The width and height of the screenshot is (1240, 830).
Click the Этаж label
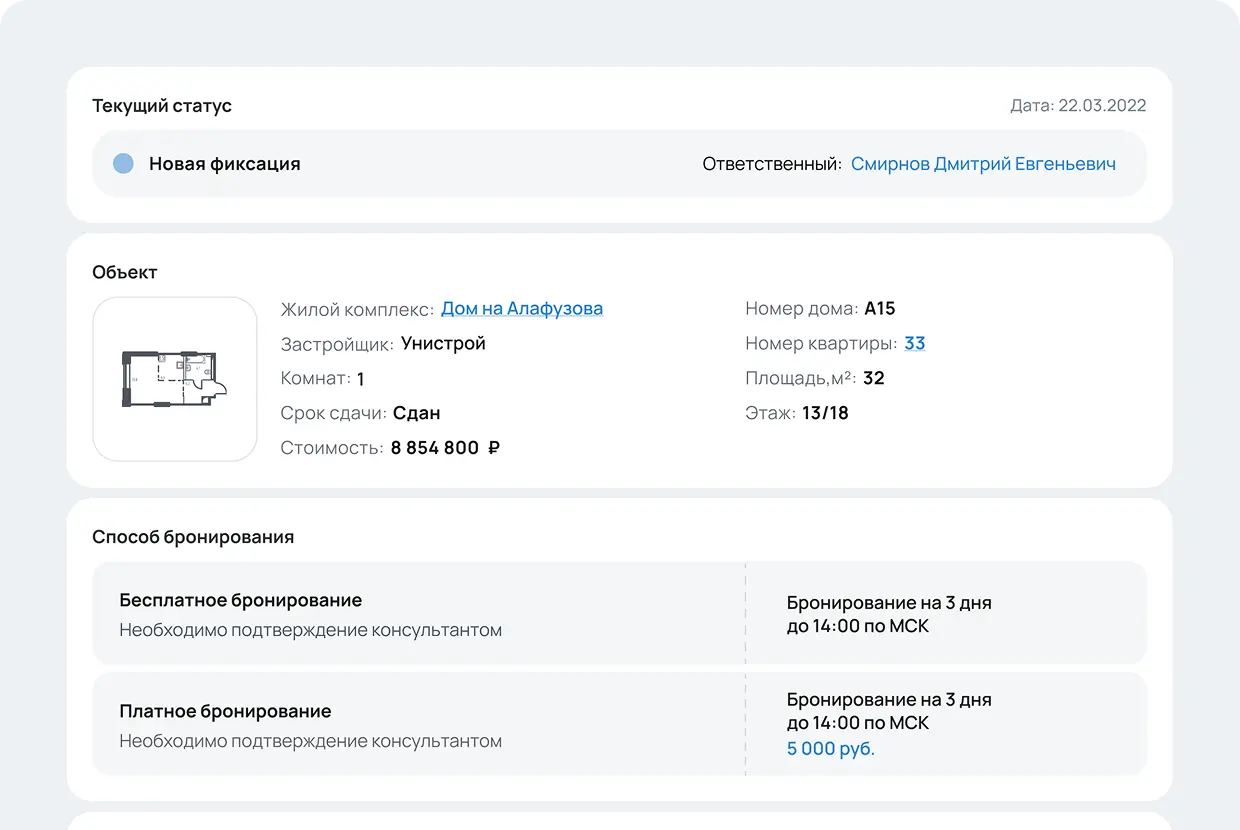coord(770,413)
